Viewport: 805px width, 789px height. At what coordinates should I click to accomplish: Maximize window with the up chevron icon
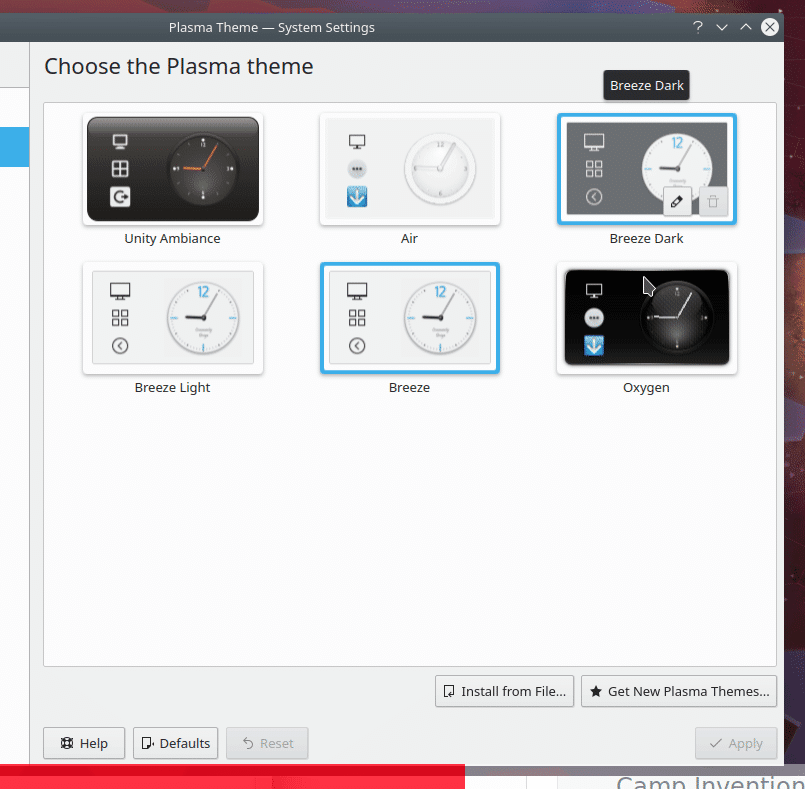pyautogui.click(x=745, y=27)
